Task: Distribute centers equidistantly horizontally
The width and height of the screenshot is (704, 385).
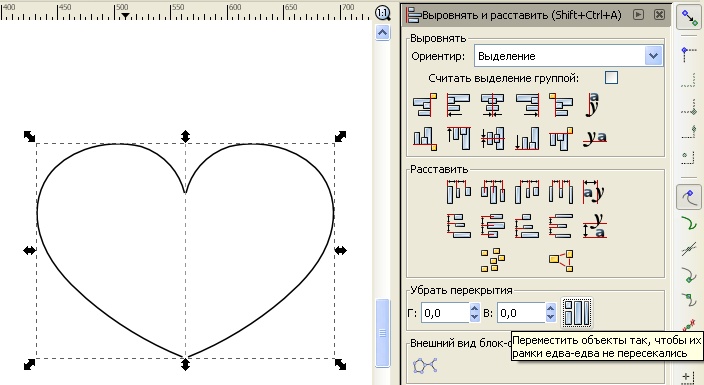Action: click(x=493, y=192)
